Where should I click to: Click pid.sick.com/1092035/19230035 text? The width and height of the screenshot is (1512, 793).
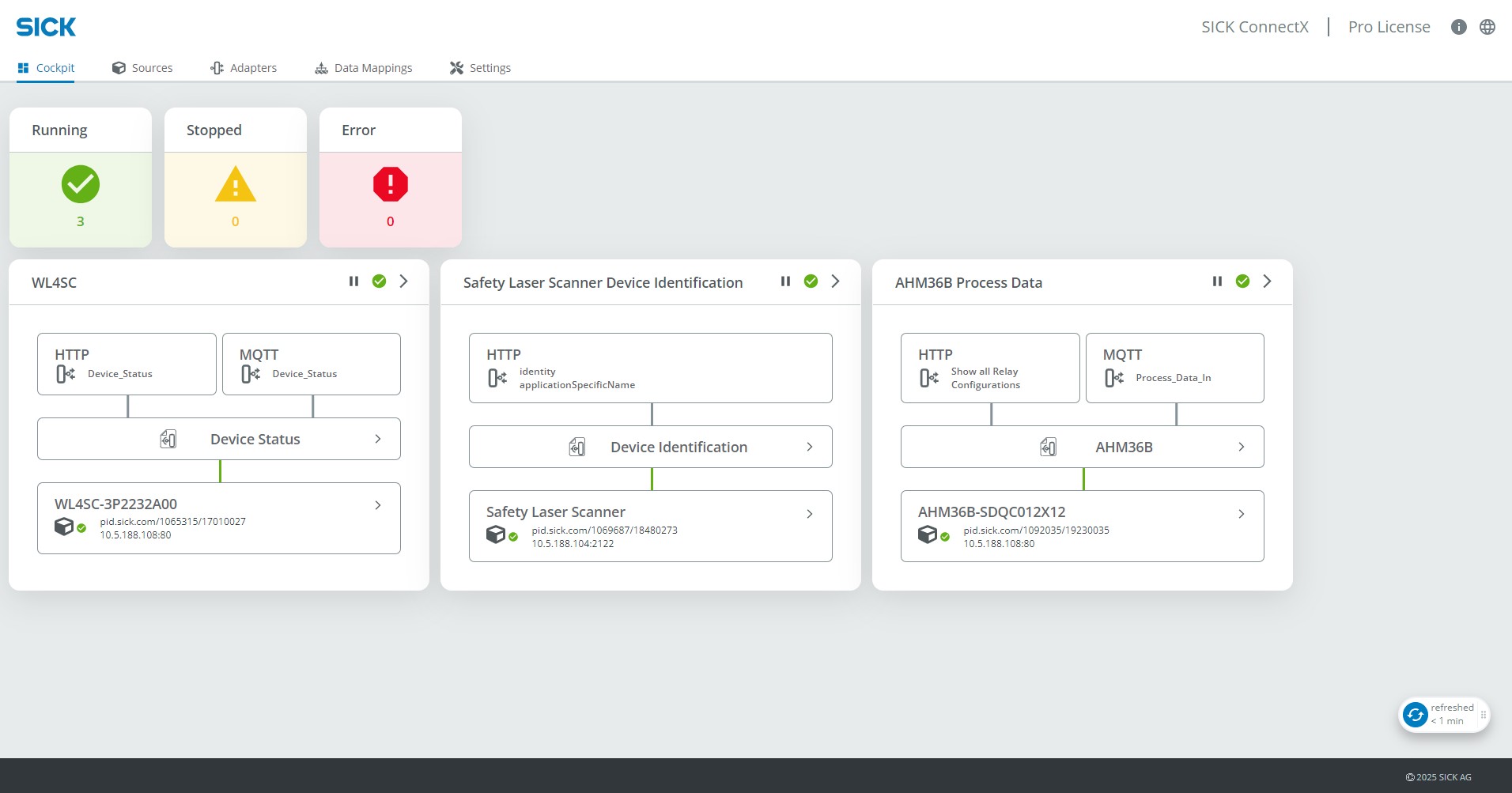click(x=1037, y=531)
